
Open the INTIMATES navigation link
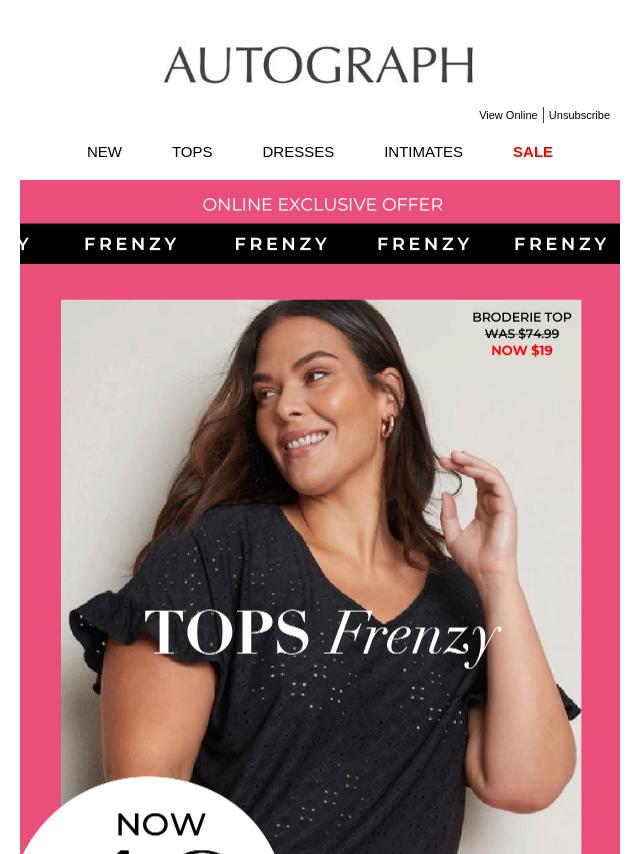(423, 152)
